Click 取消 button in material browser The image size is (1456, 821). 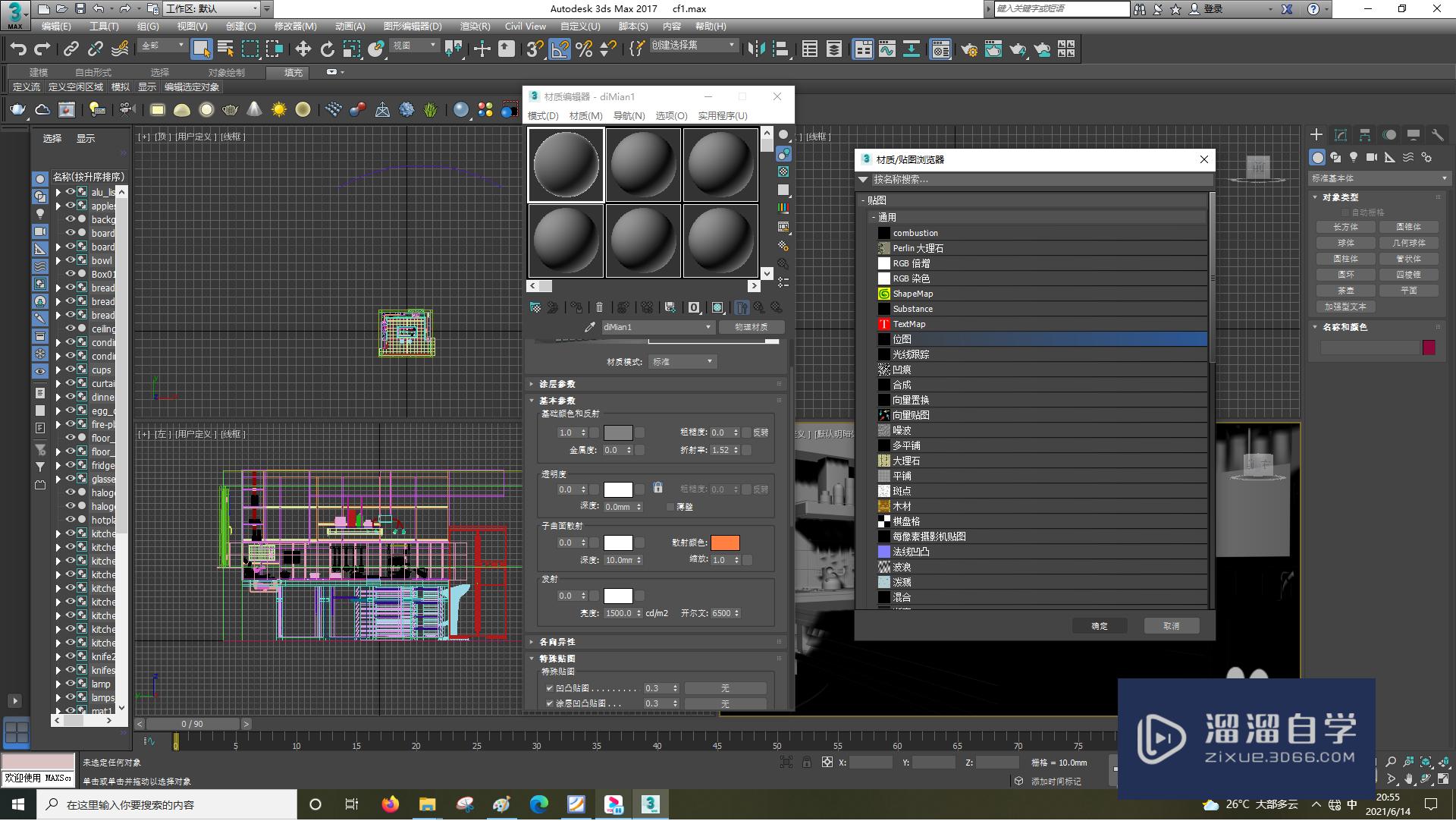[x=1172, y=625]
